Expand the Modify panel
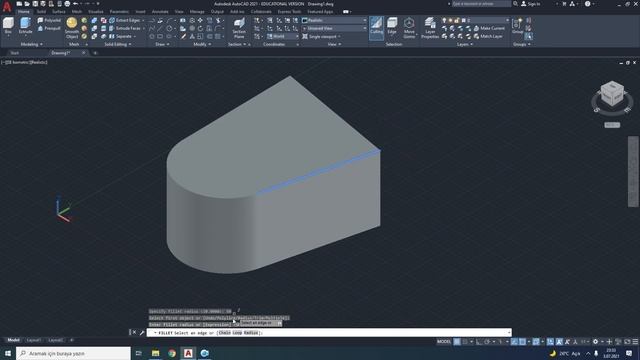The width and height of the screenshot is (640, 360). click(202, 44)
